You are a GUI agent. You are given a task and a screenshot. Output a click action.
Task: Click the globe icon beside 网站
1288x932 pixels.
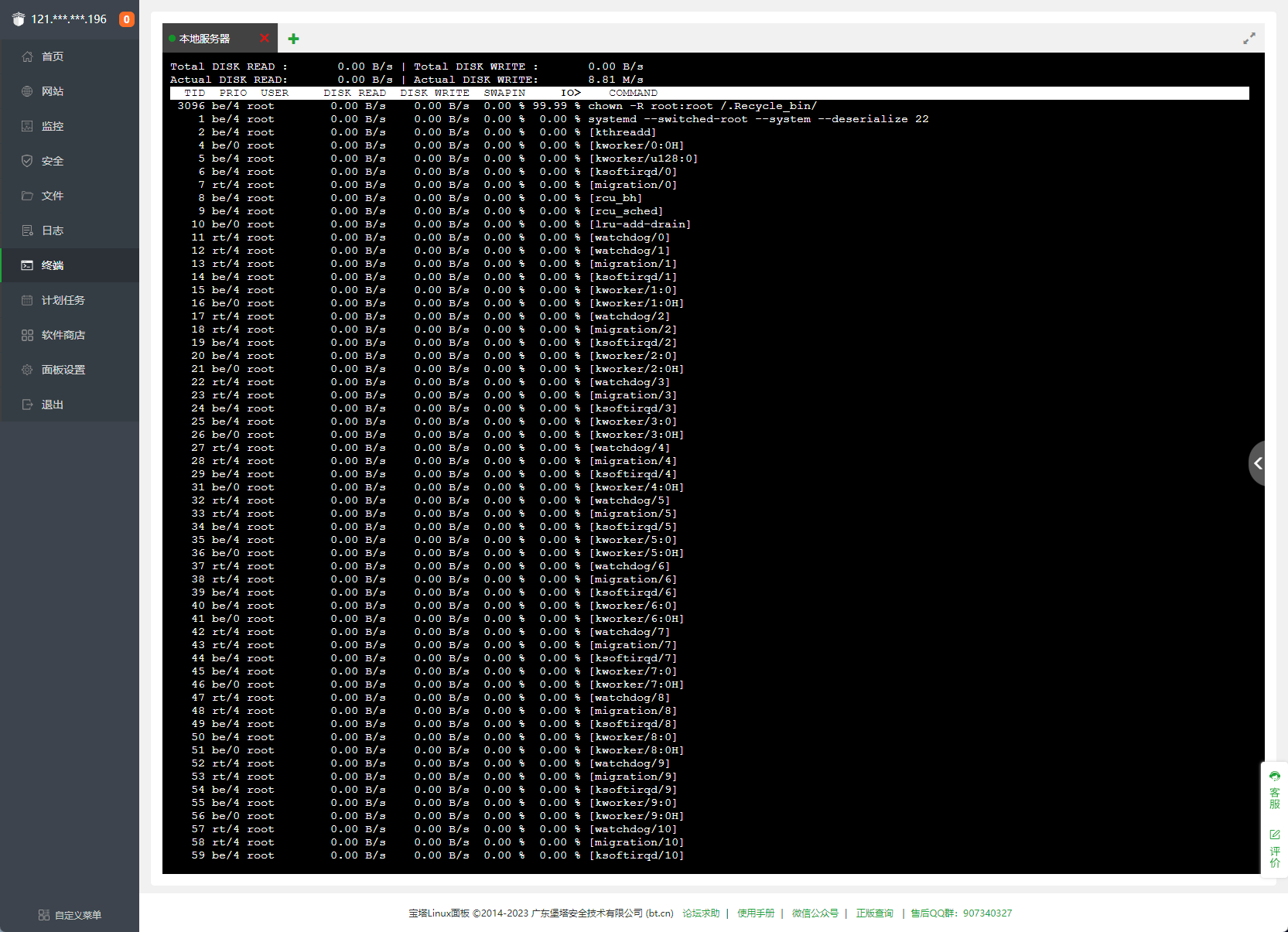(x=27, y=91)
